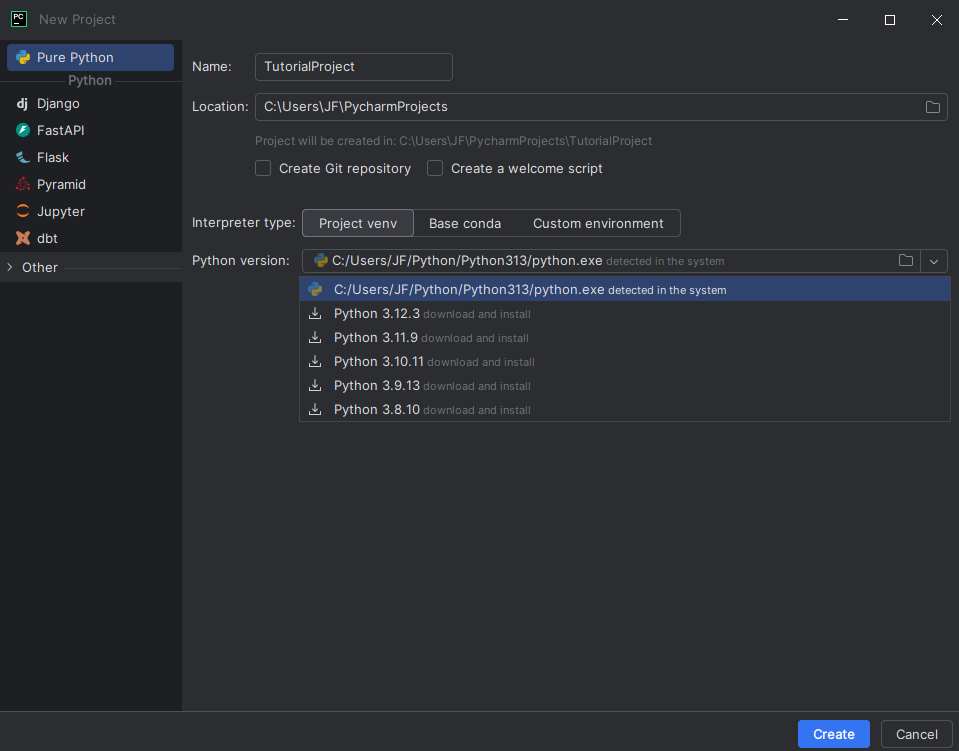The width and height of the screenshot is (959, 751).
Task: Click the Pure Python snake icon
Action: tap(23, 57)
